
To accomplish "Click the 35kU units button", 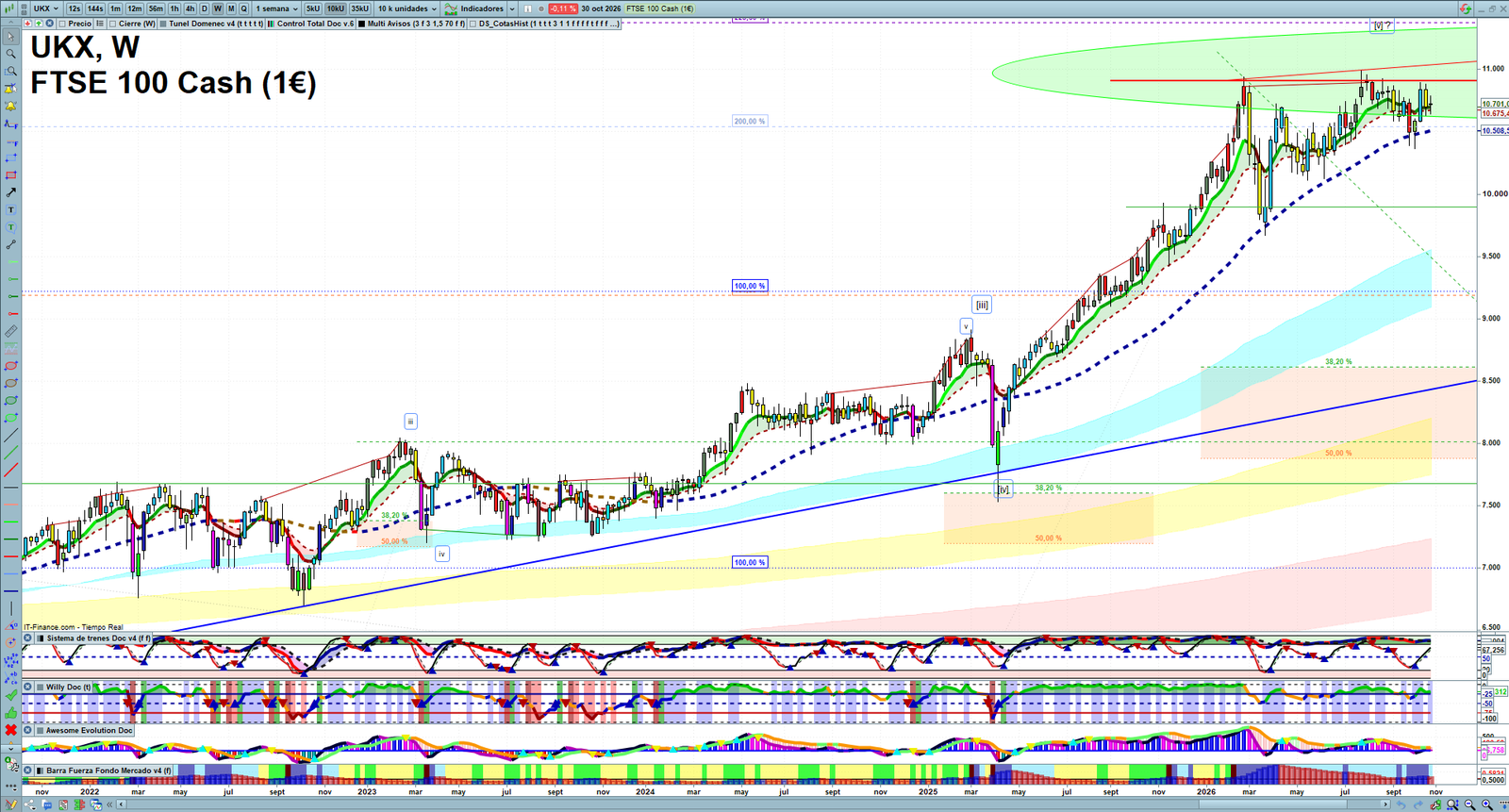I will pos(359,8).
